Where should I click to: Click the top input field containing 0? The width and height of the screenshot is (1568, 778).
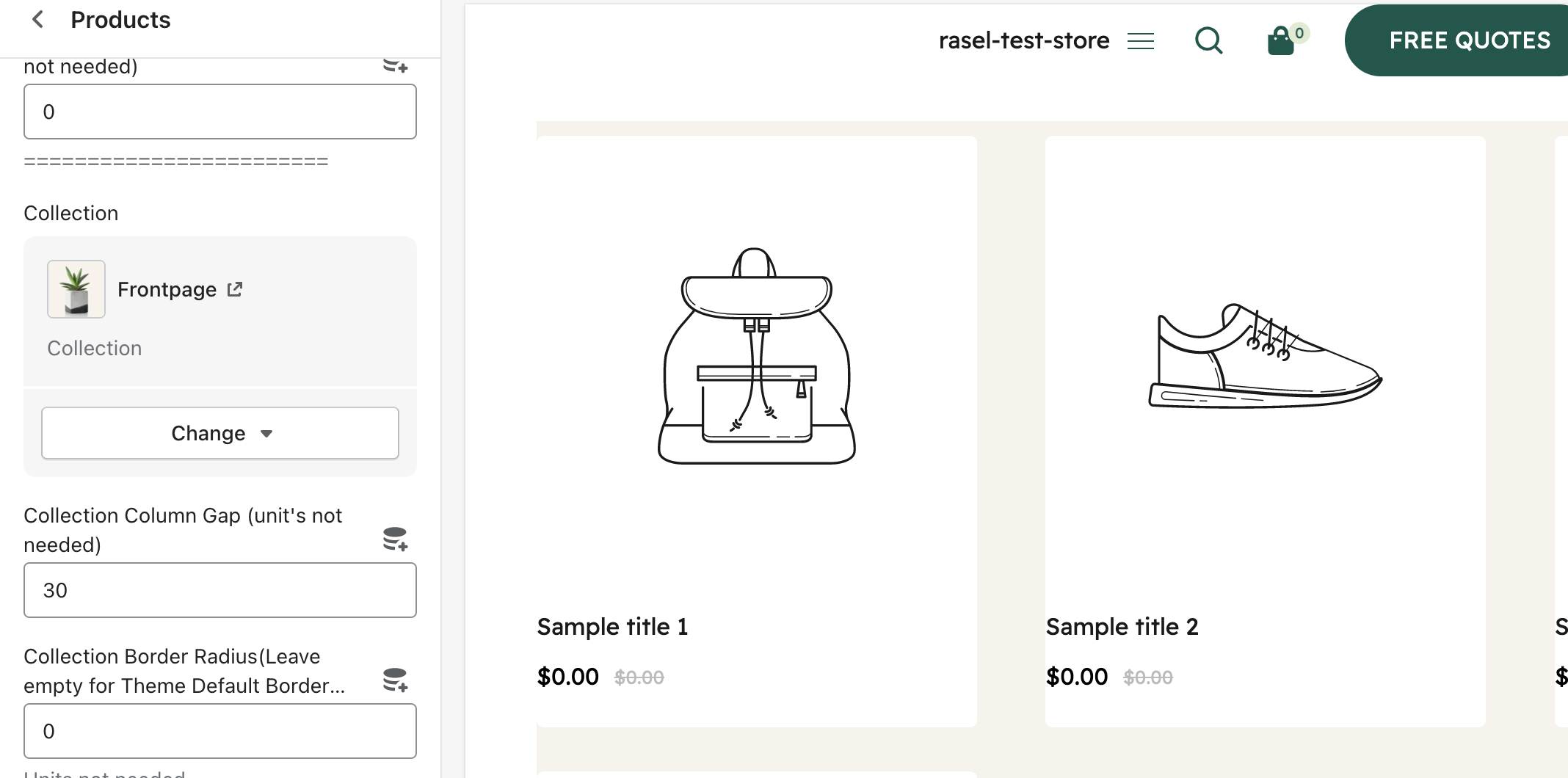click(x=220, y=112)
